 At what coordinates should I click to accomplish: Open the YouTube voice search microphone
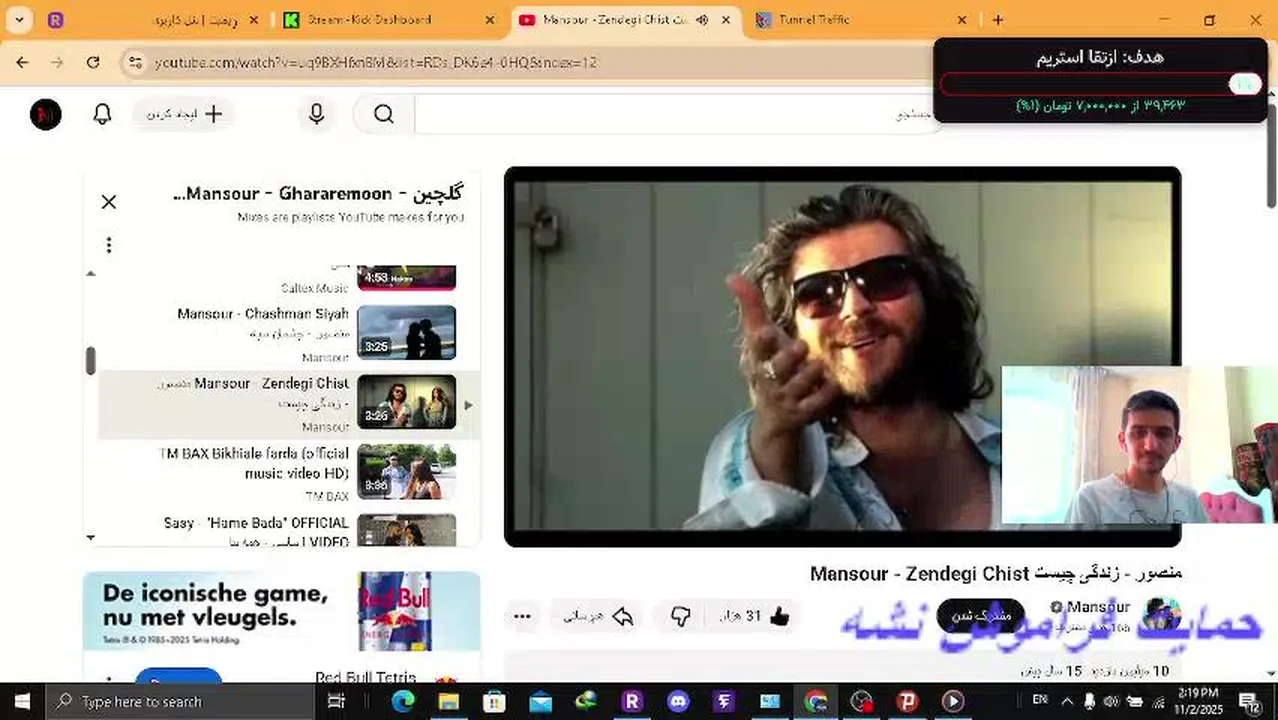[x=317, y=115]
